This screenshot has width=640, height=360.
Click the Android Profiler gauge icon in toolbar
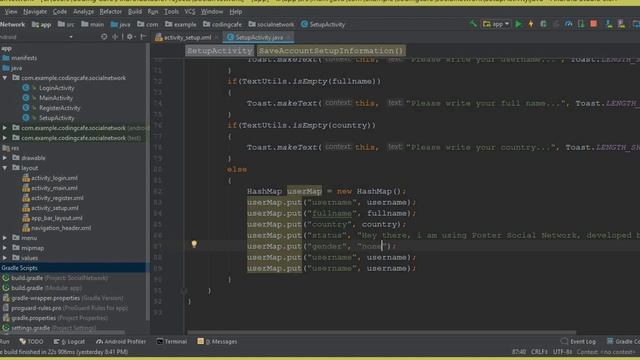tap(568, 24)
